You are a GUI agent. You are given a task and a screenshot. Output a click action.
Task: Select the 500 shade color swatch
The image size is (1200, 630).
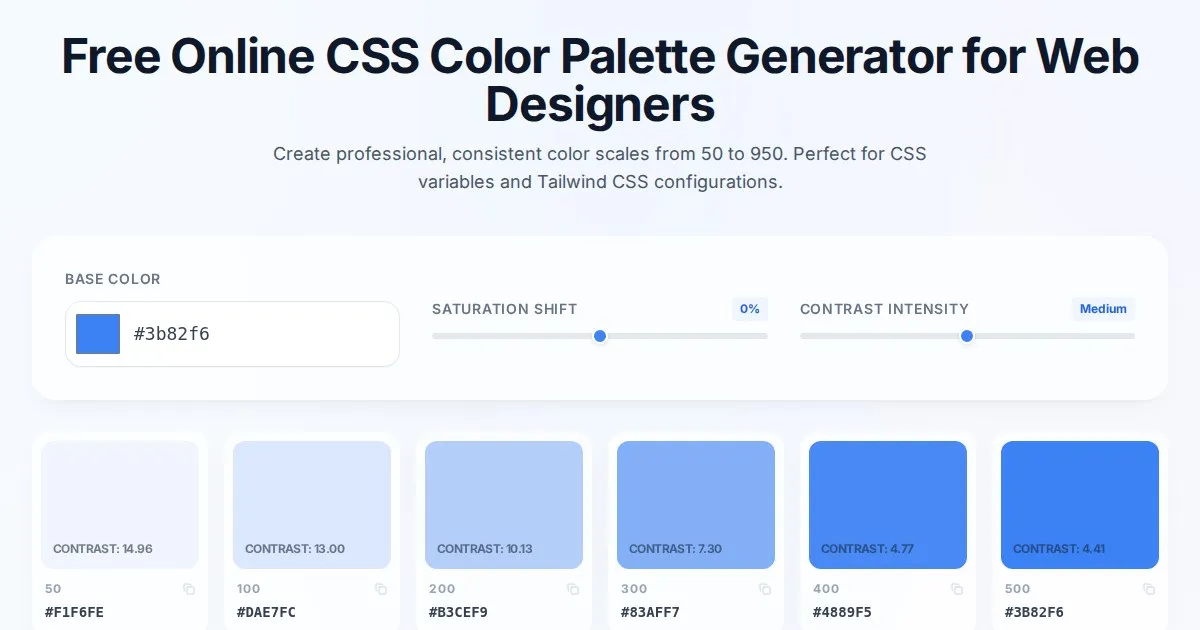pos(1080,504)
